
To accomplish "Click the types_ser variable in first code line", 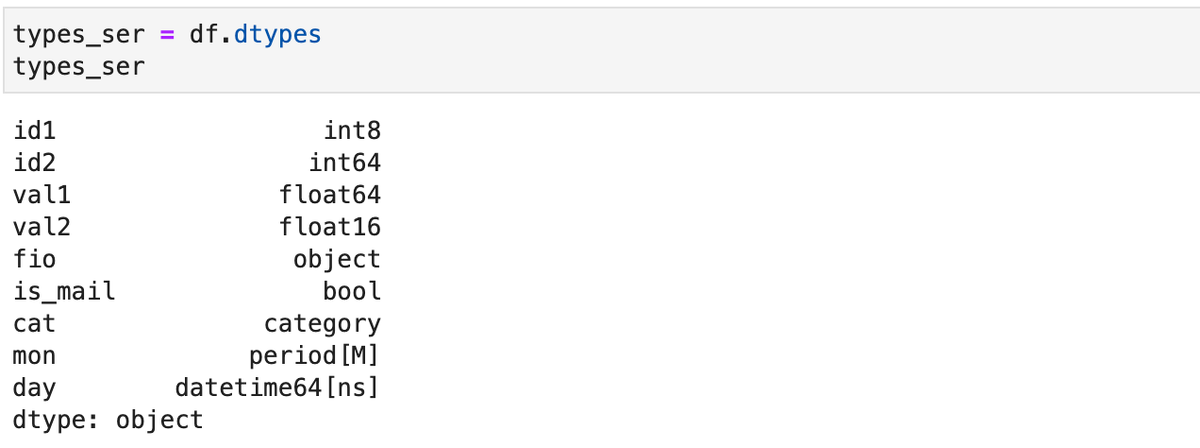I will [80, 35].
